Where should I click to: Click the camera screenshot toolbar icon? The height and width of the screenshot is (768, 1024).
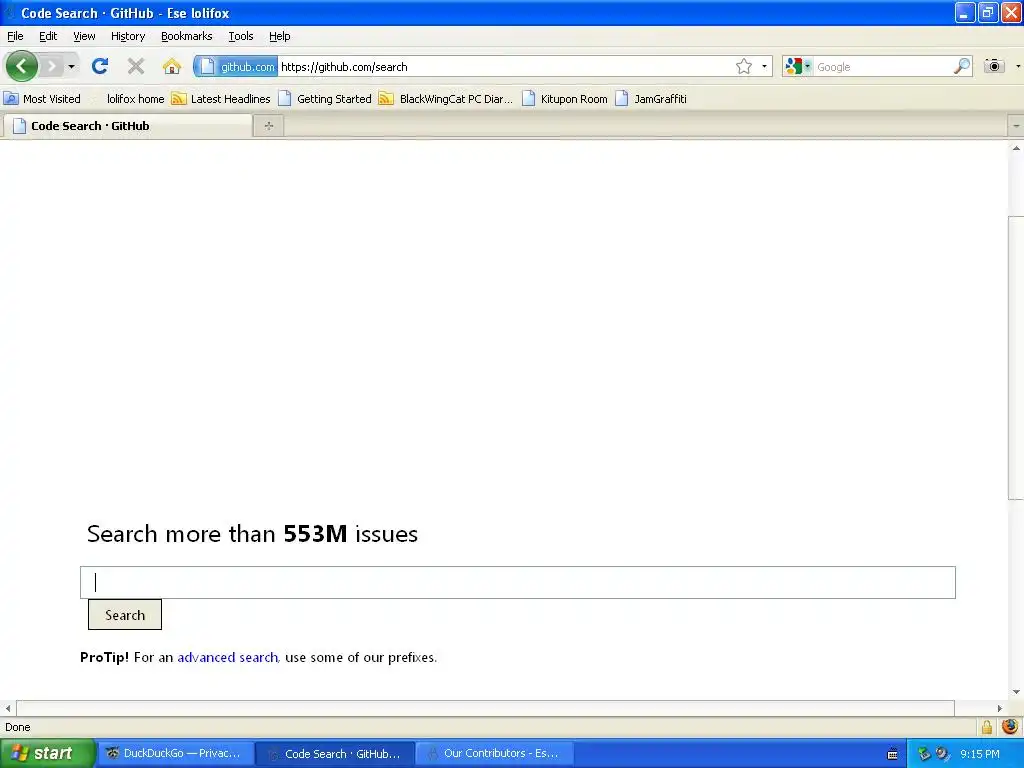click(994, 66)
